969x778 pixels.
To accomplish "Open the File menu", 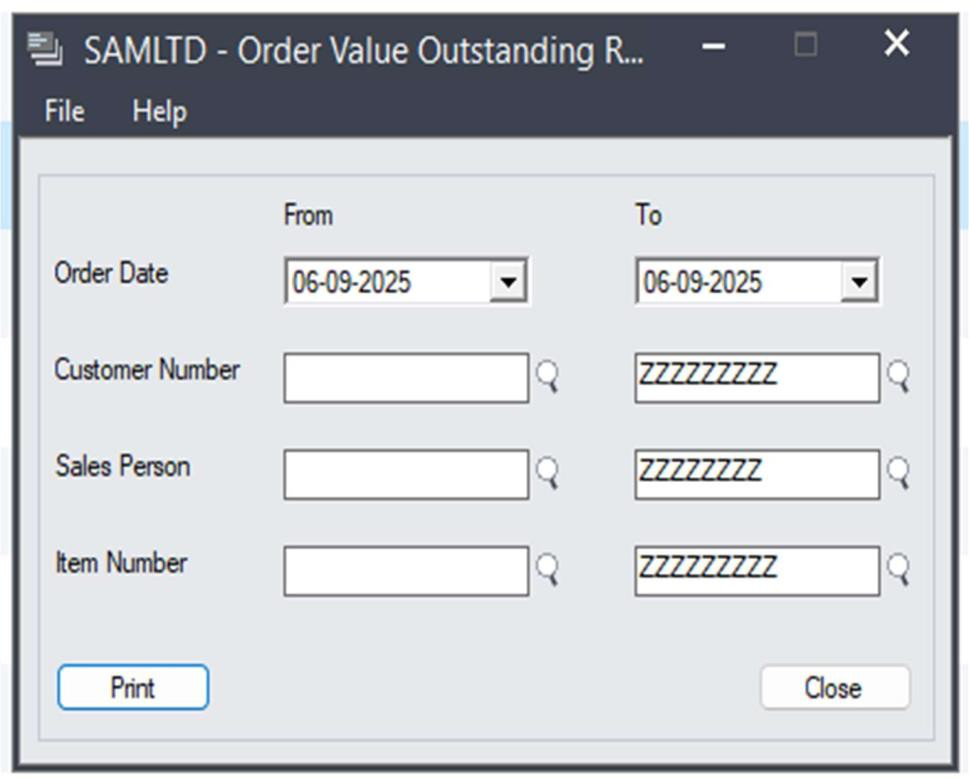I will (64, 112).
